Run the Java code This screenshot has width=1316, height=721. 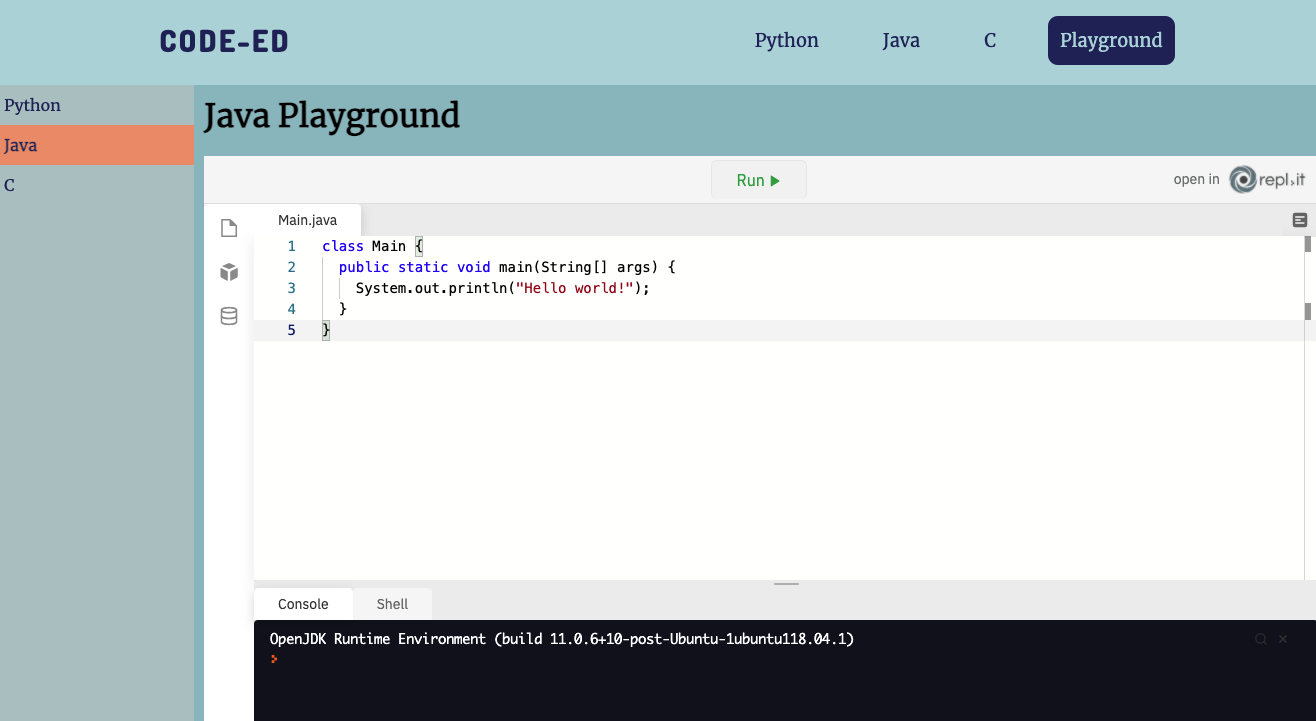(758, 180)
